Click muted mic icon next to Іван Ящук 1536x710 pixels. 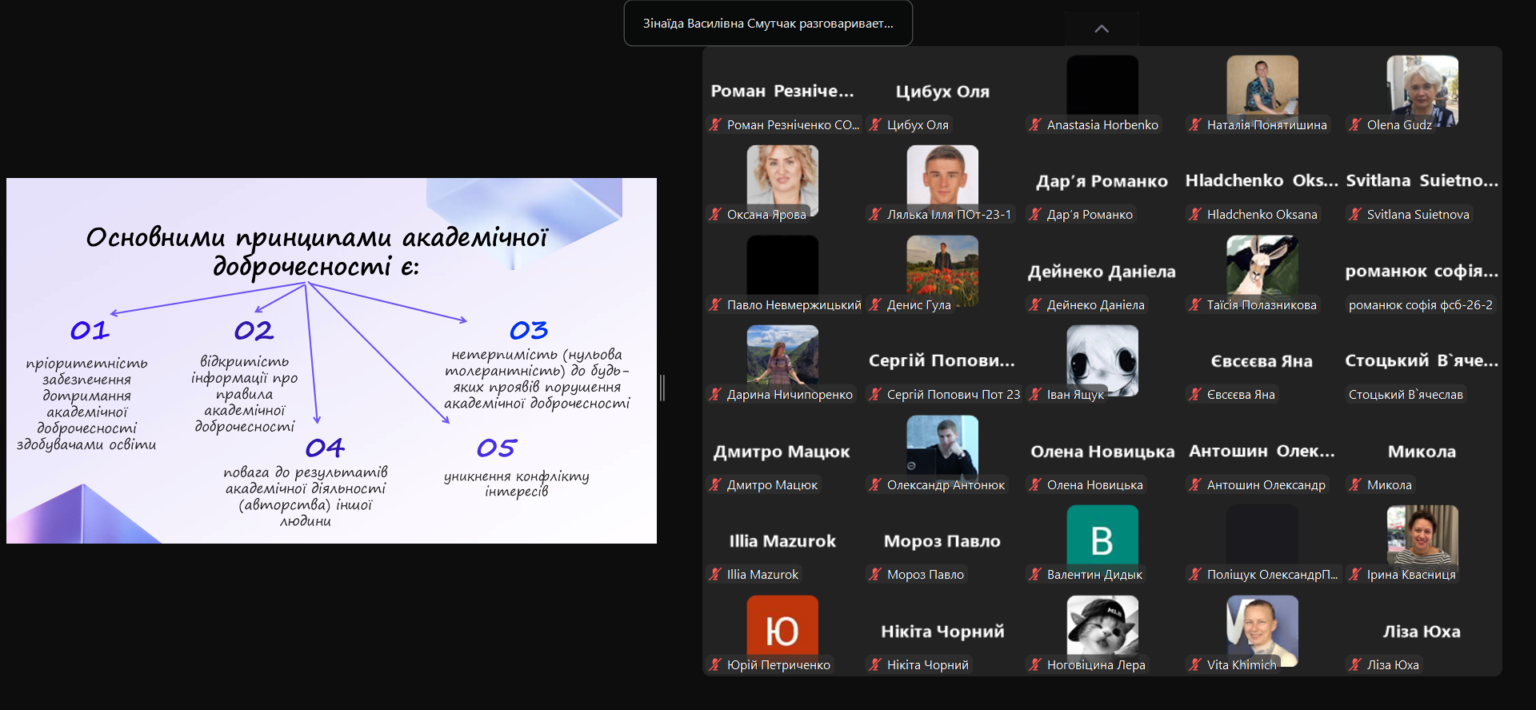point(1035,394)
